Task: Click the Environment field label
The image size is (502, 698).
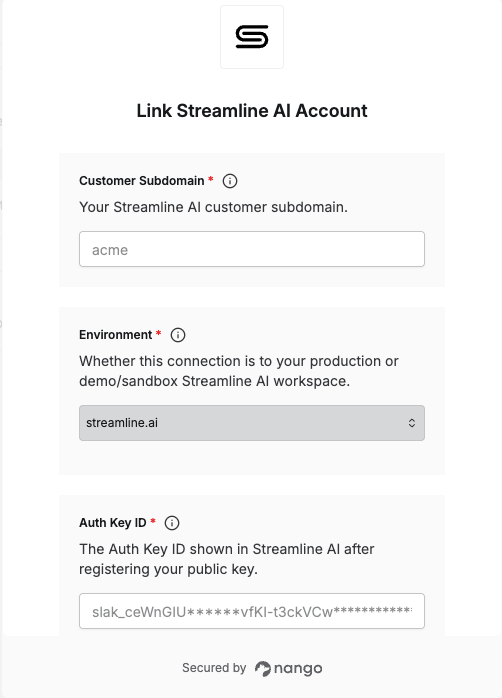Action: point(116,335)
